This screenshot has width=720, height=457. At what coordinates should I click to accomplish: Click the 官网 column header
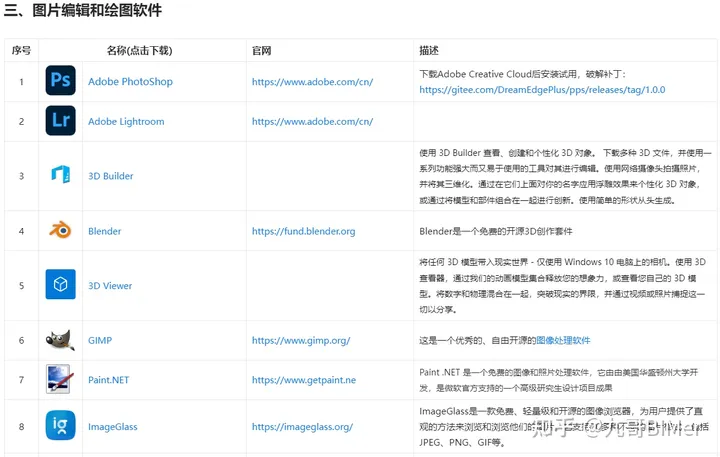click(262, 51)
